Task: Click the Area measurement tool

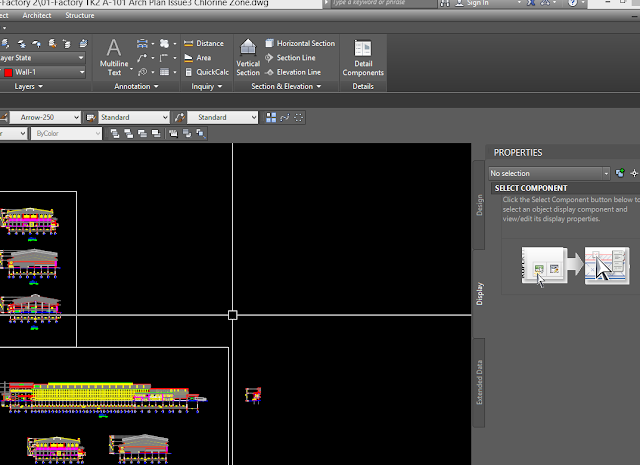Action: [204, 58]
